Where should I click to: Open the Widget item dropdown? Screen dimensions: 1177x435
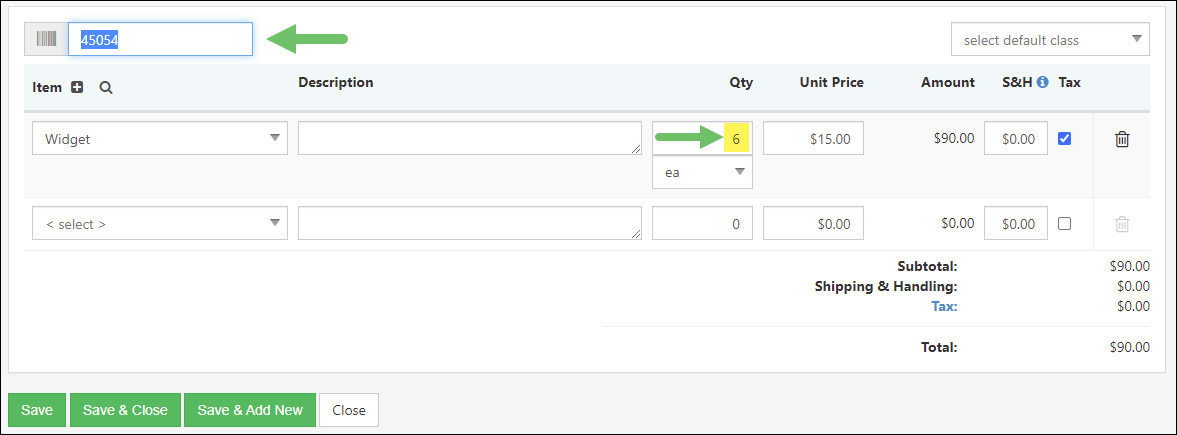coord(160,139)
